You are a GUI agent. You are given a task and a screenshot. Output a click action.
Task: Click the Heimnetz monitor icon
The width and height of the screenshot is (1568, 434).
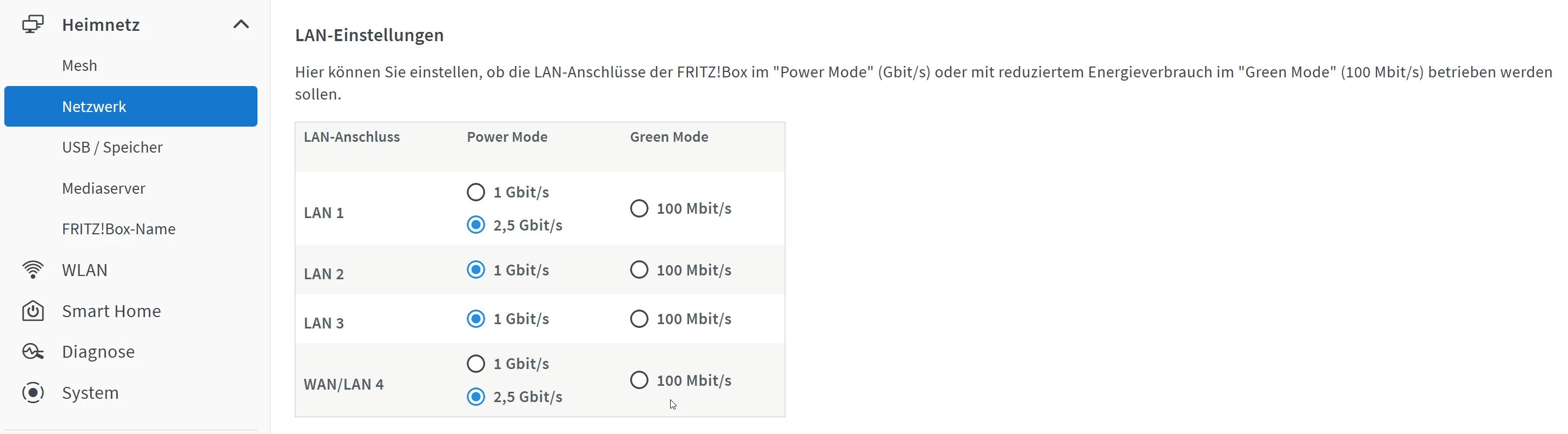[x=33, y=24]
